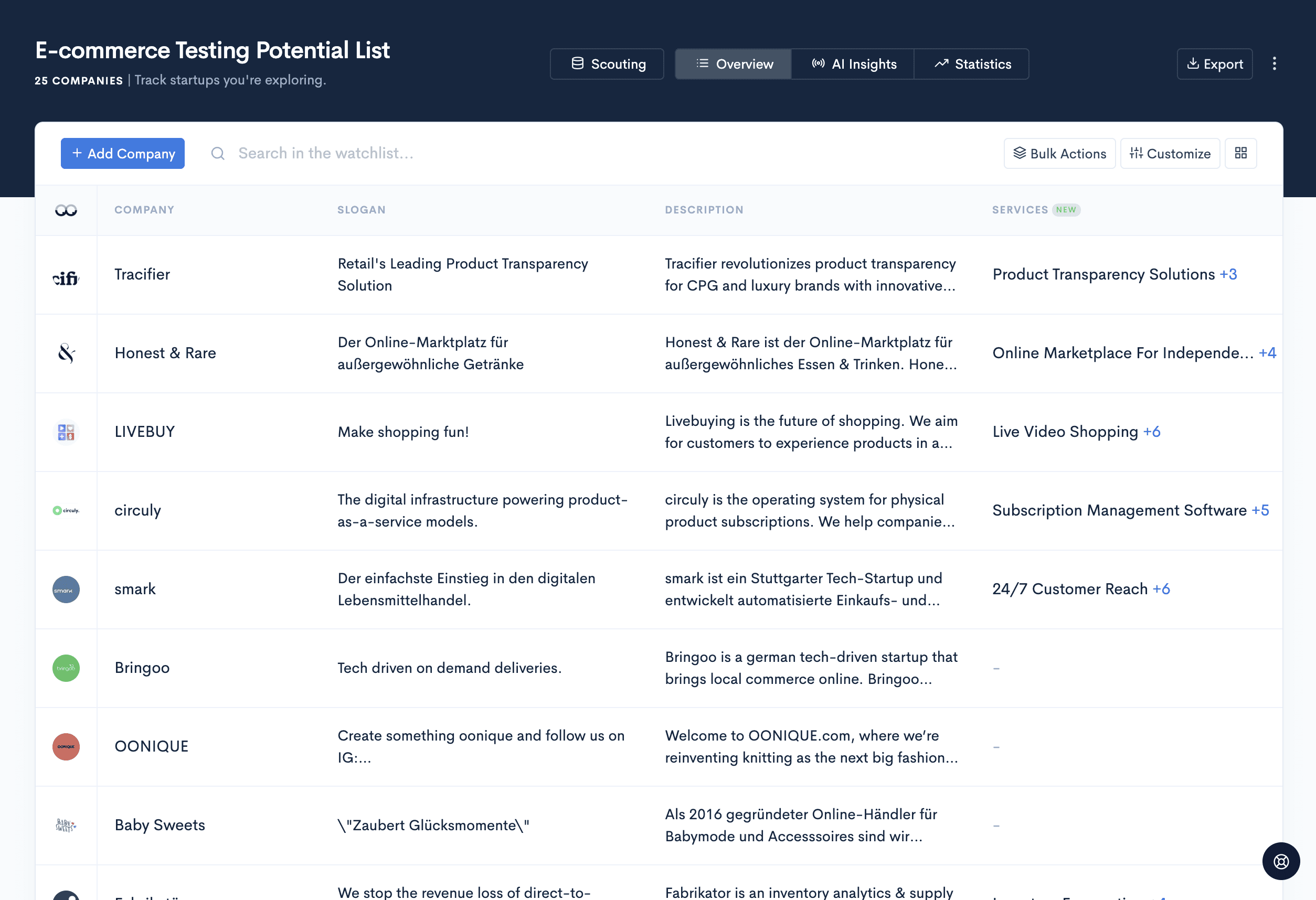1316x900 pixels.
Task: Expand +3 more services for Tracifier
Action: point(1228,274)
